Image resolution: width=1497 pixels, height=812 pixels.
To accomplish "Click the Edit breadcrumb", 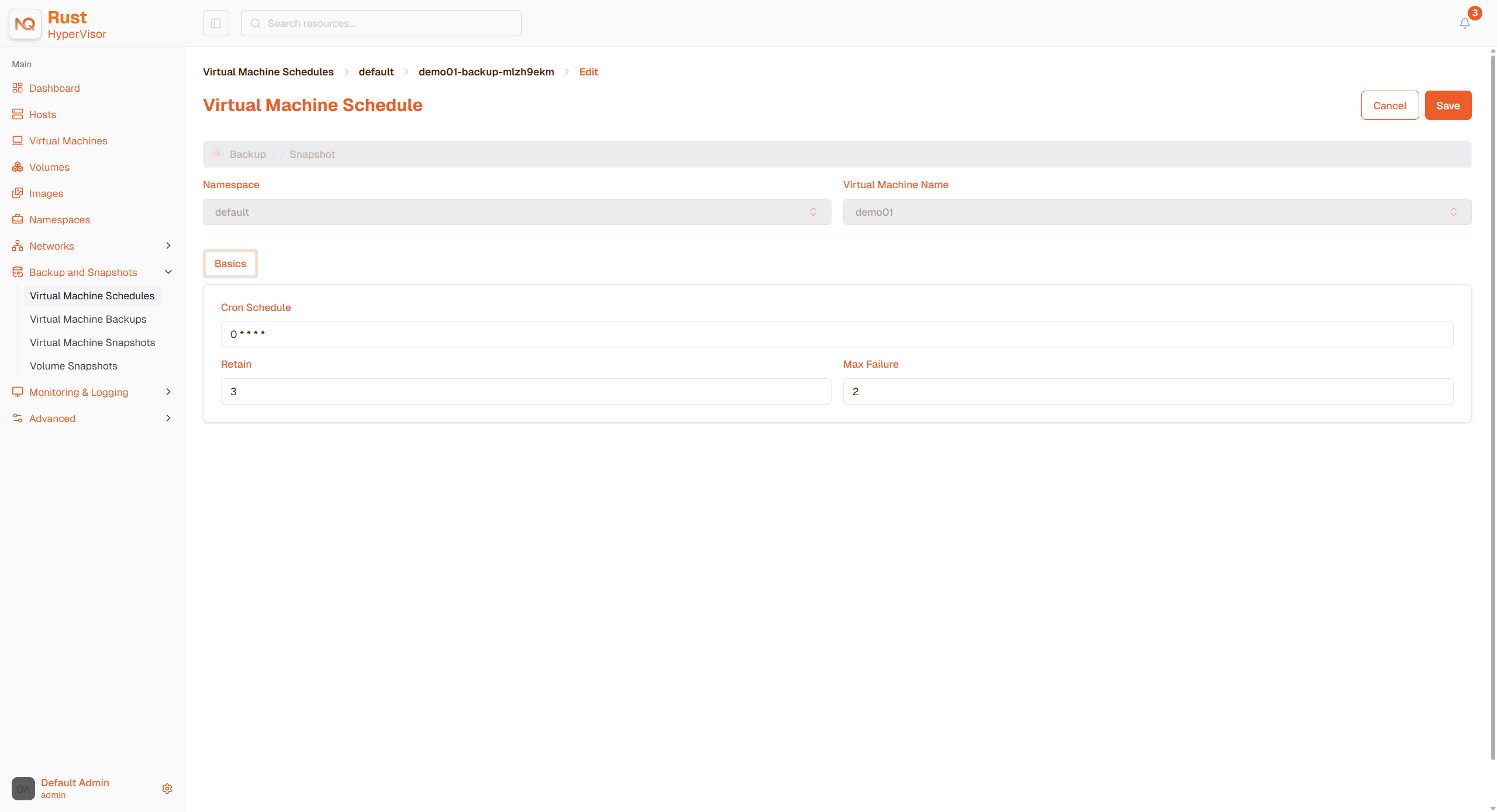I will 589,72.
